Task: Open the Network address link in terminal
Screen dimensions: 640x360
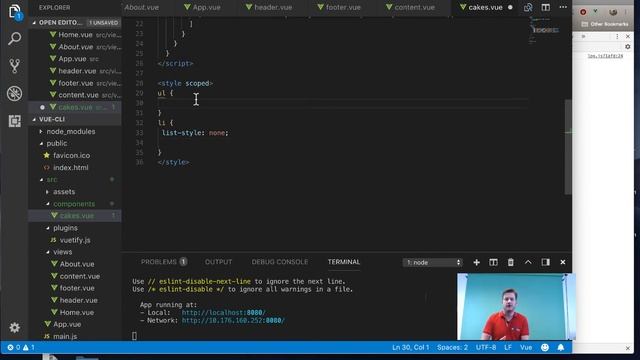Action: 233,320
